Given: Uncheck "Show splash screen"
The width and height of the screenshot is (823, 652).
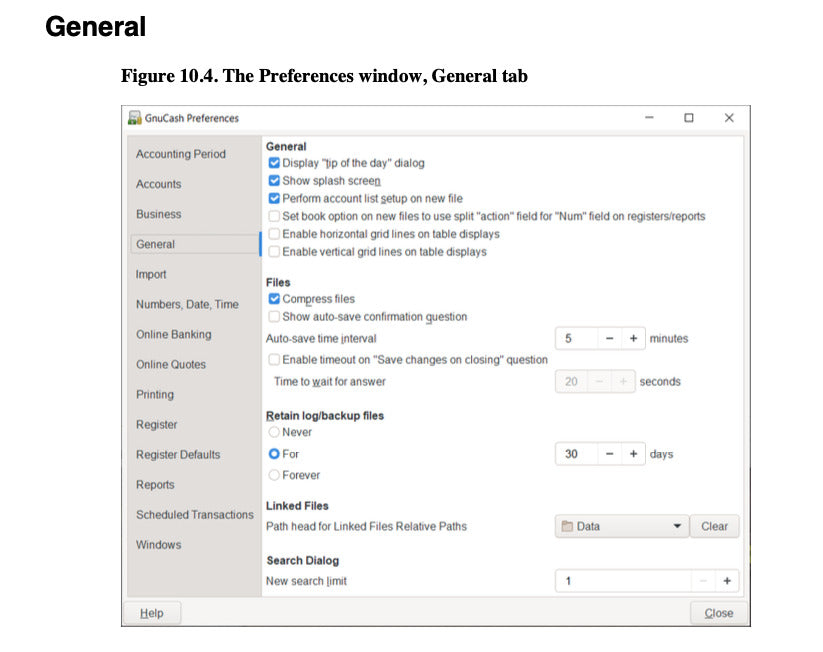Looking at the screenshot, I should (x=274, y=180).
